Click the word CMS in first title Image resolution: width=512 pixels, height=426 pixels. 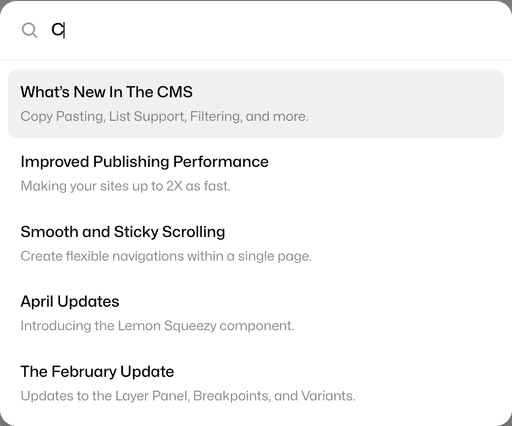[x=175, y=92]
